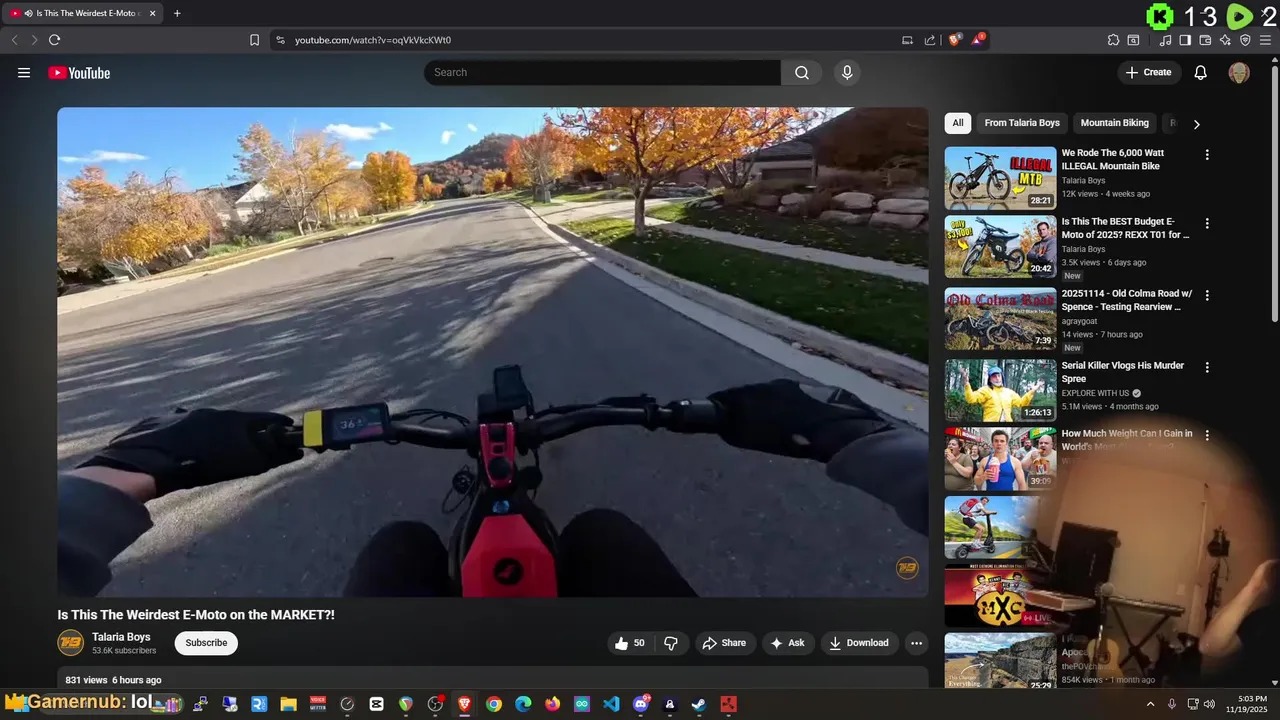The width and height of the screenshot is (1280, 720).
Task: Open the ILLEGAL MTB video thumbnail
Action: pos(1000,178)
